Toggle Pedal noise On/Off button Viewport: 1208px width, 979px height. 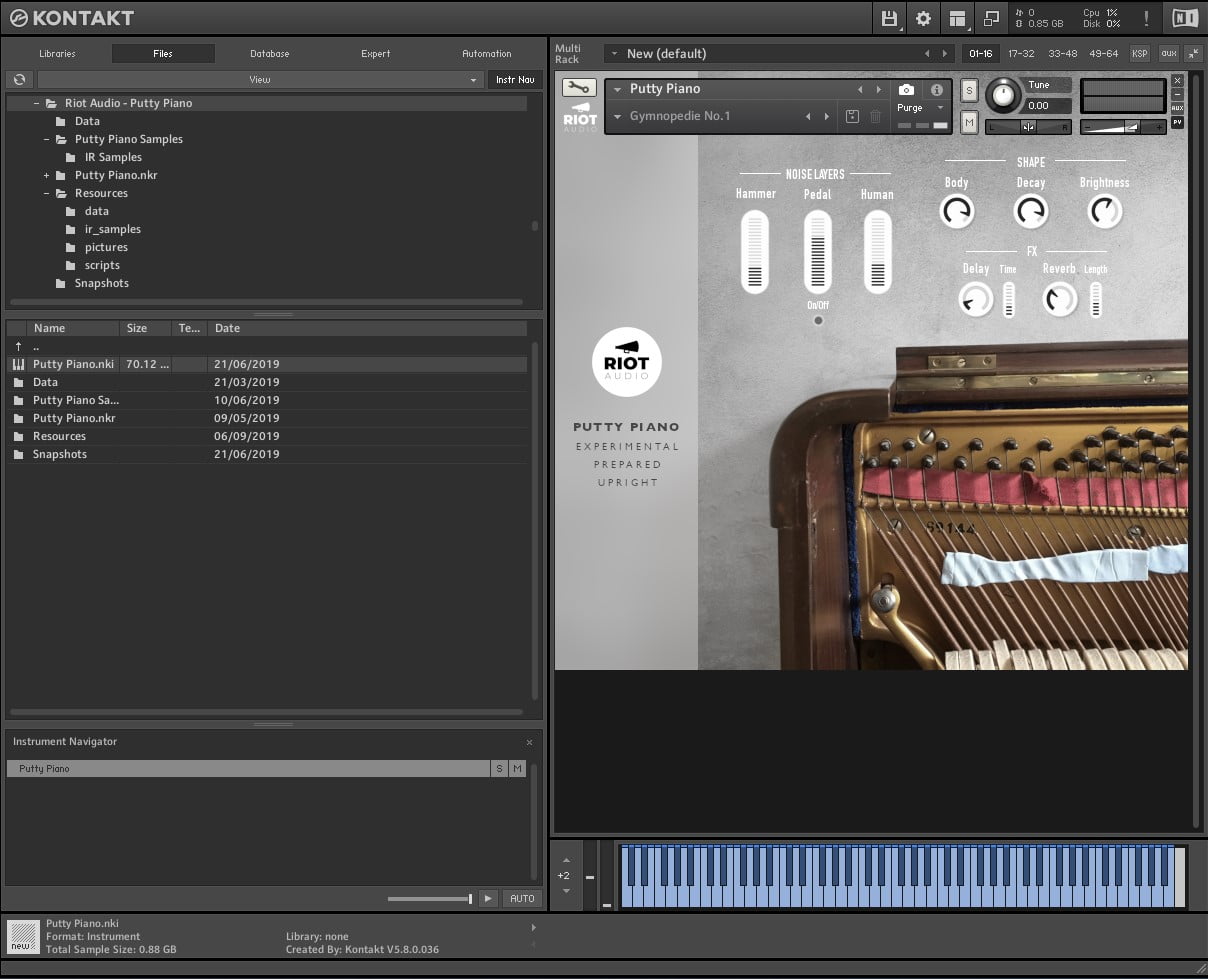[818, 320]
